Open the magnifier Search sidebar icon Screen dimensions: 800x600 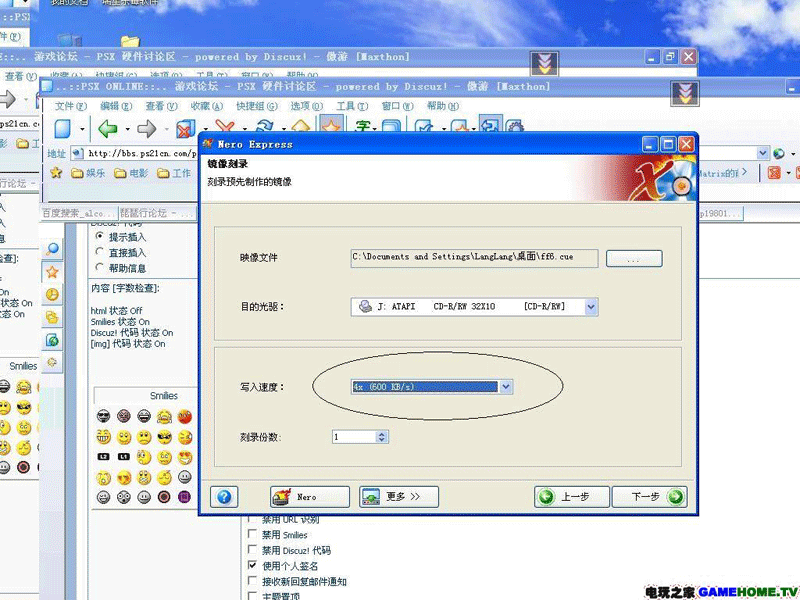click(x=53, y=249)
